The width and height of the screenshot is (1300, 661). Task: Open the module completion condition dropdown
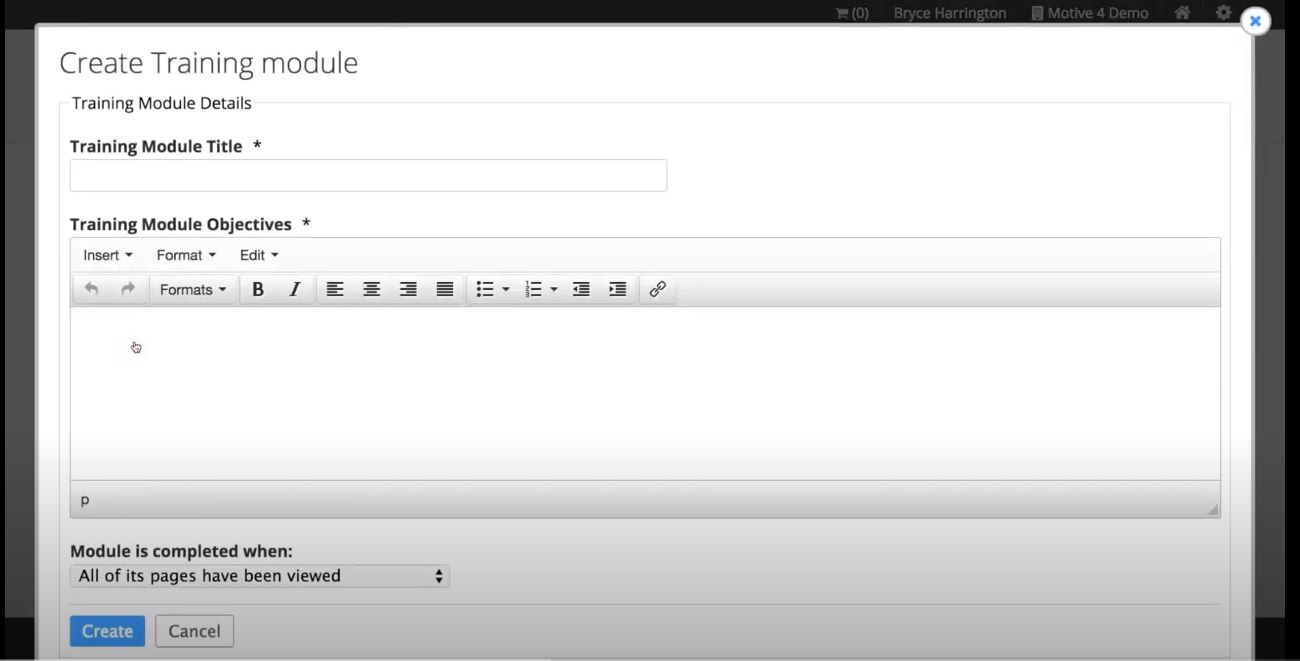[260, 576]
